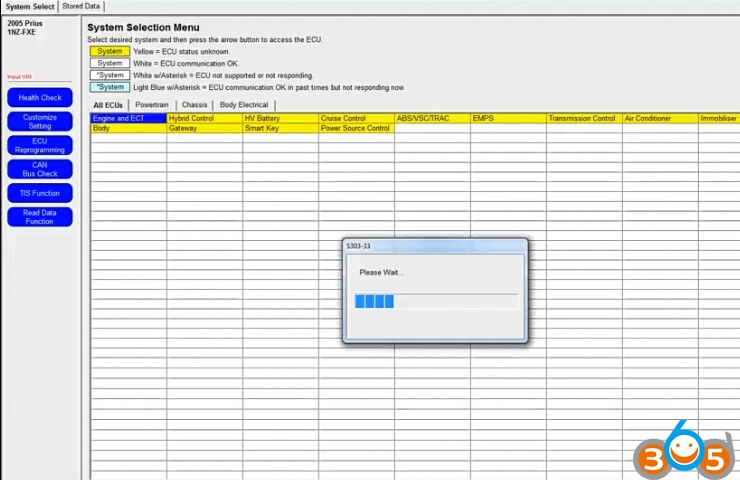
Task: Select the Body system cell
Action: pos(128,128)
